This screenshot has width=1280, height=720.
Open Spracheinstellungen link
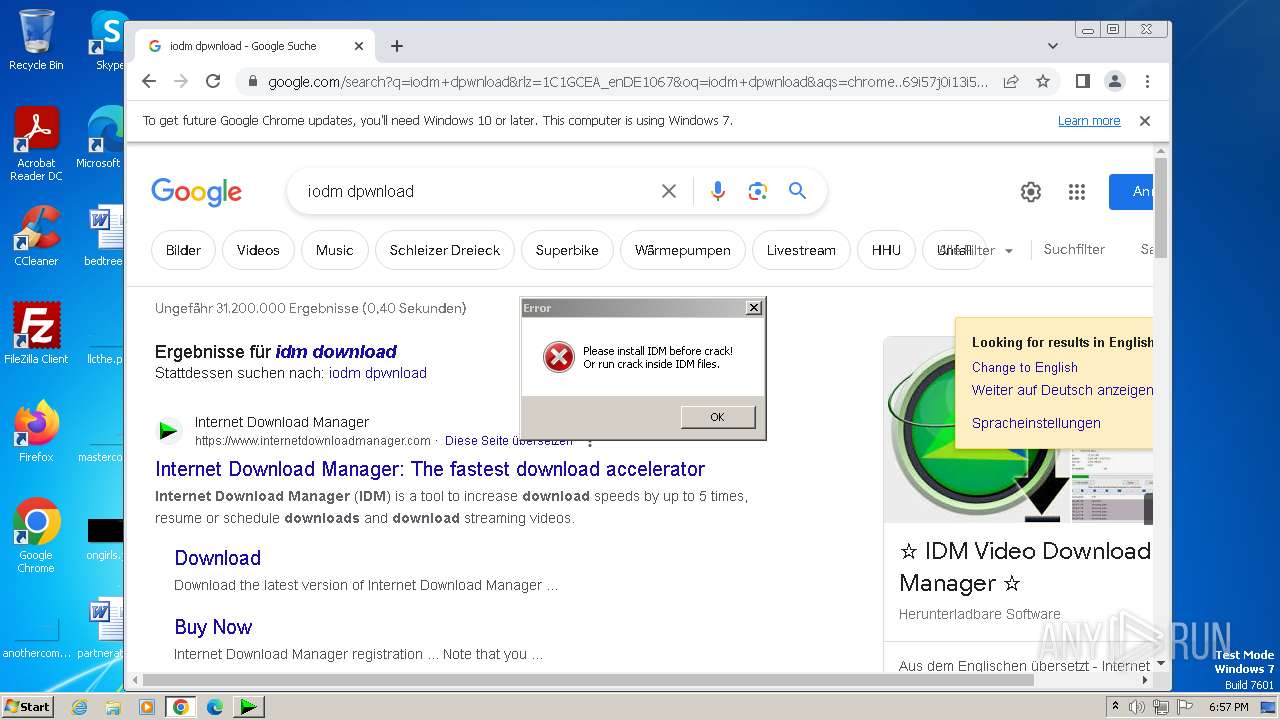coord(1036,423)
